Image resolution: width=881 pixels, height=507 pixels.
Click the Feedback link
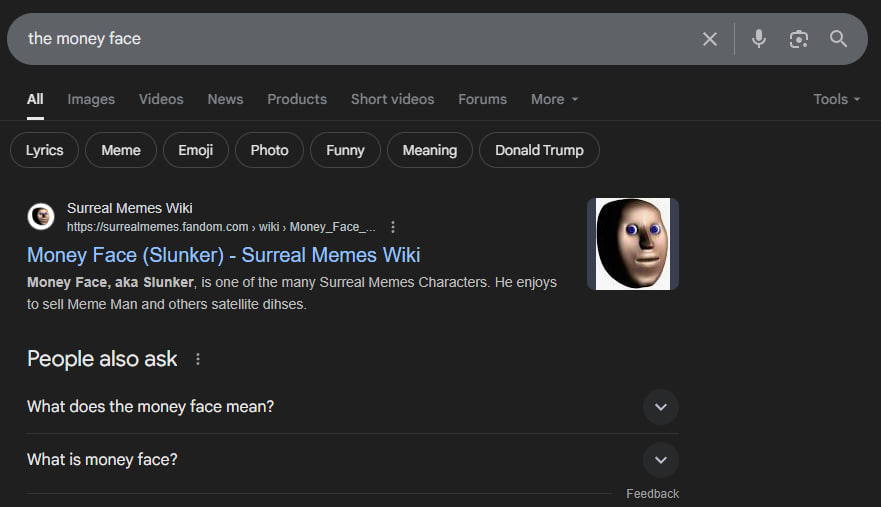click(652, 494)
